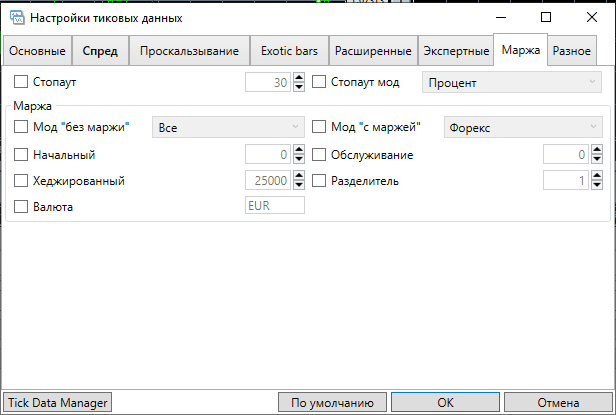Toggle the Валюта checkbox
Viewport: 616px width, 415px height.
(21, 206)
